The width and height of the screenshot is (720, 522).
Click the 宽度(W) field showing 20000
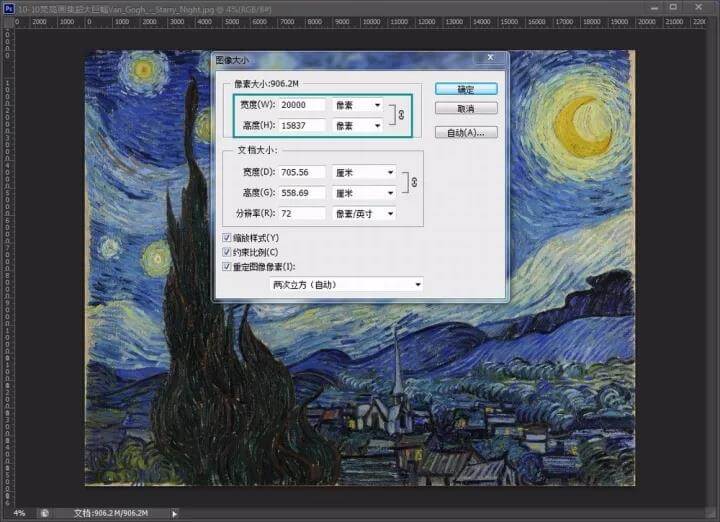(x=302, y=105)
